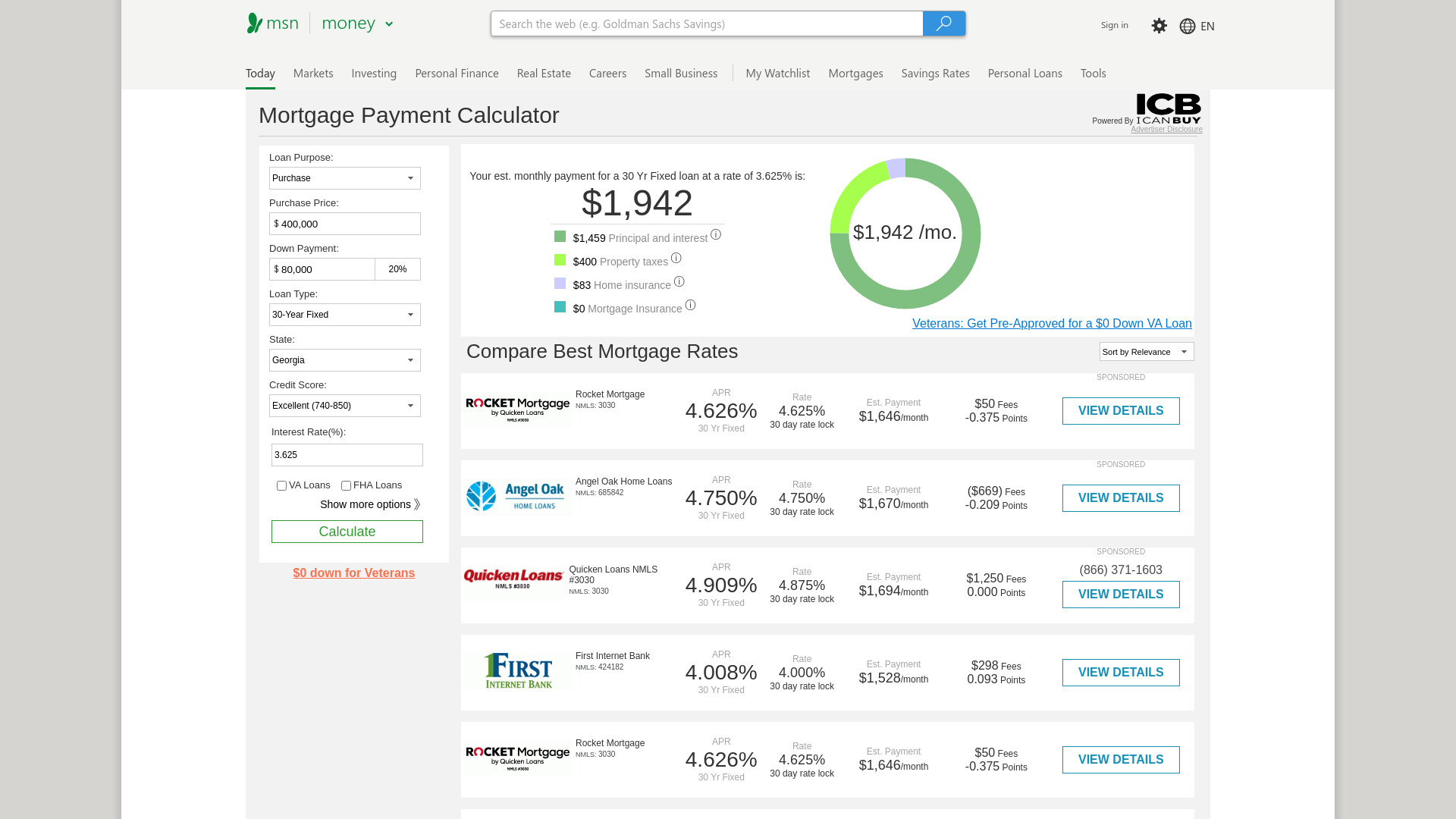Open the Today tab
This screenshot has height=819, width=1456.
260,74
